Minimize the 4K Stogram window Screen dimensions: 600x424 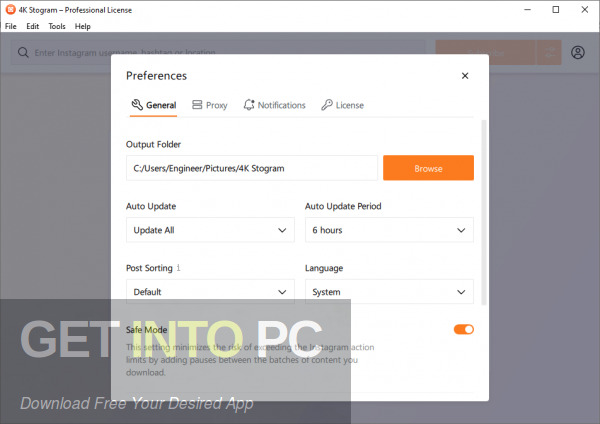[528, 10]
